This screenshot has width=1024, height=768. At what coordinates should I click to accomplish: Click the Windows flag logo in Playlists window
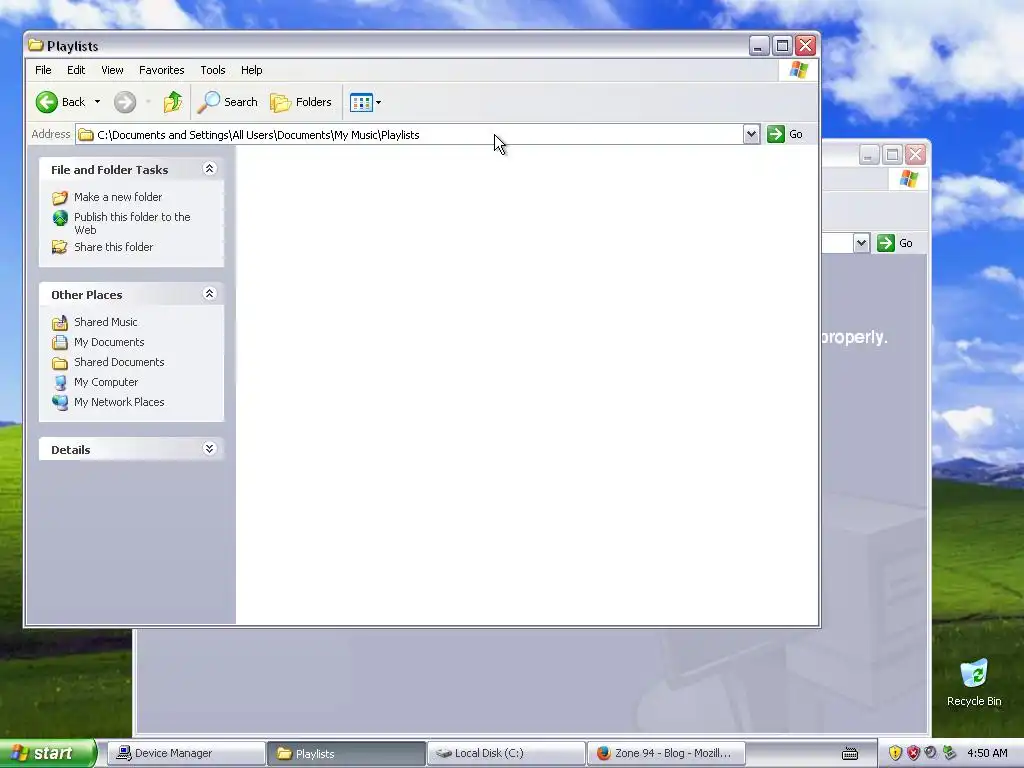(x=798, y=70)
